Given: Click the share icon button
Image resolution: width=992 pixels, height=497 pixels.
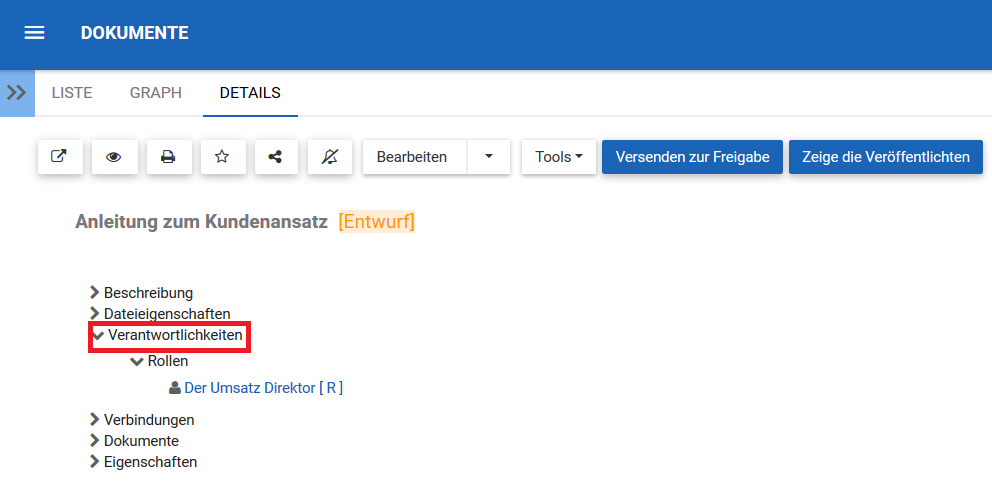Looking at the screenshot, I should [x=276, y=157].
